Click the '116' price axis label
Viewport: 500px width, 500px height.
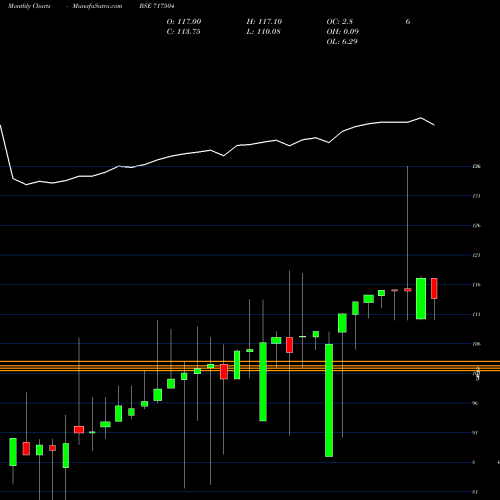(476, 285)
